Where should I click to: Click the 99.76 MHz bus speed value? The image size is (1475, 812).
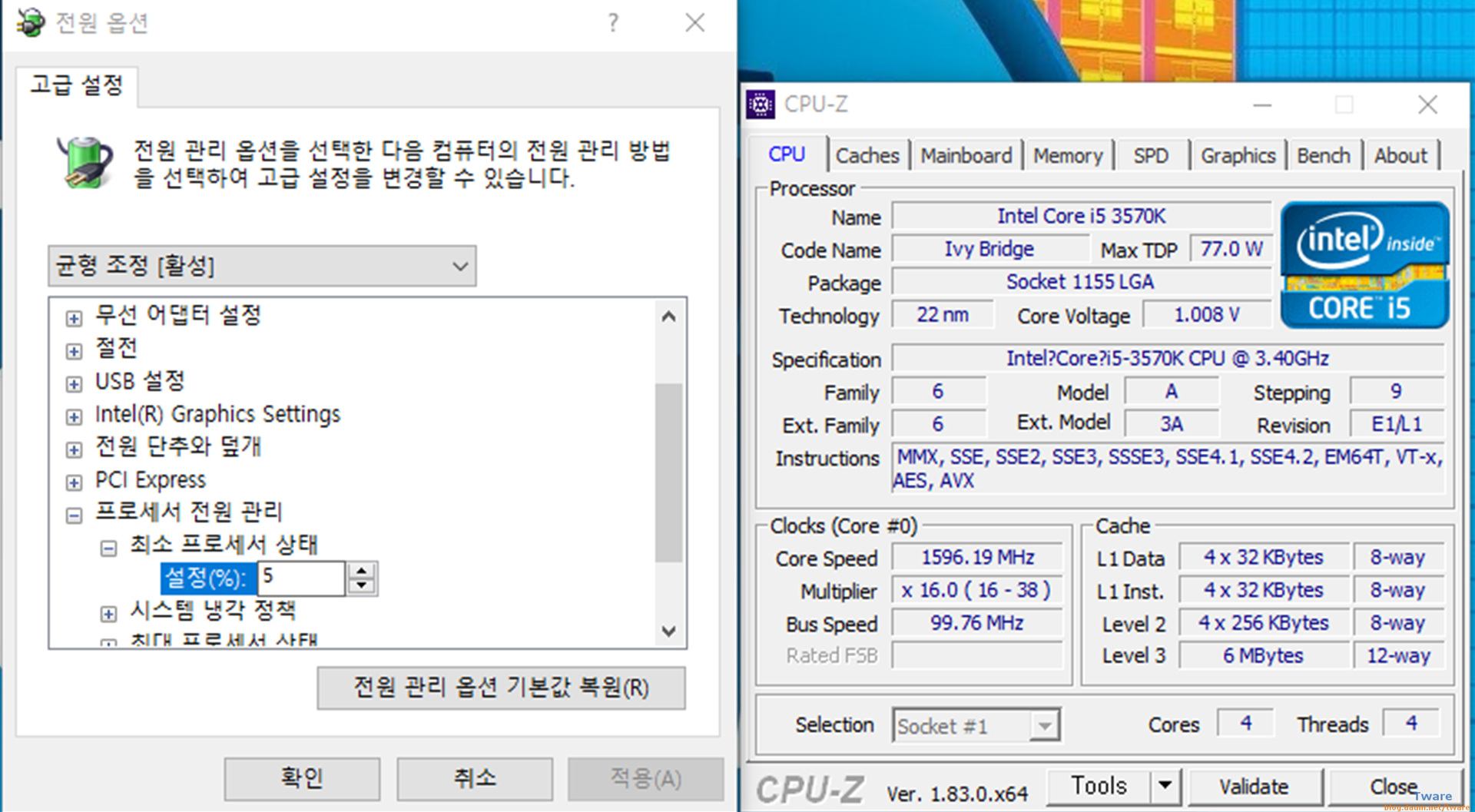pyautogui.click(x=977, y=623)
